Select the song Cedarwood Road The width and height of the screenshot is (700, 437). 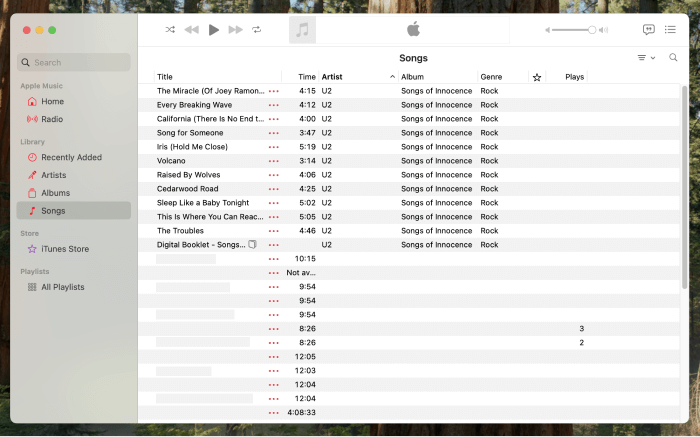coord(188,189)
